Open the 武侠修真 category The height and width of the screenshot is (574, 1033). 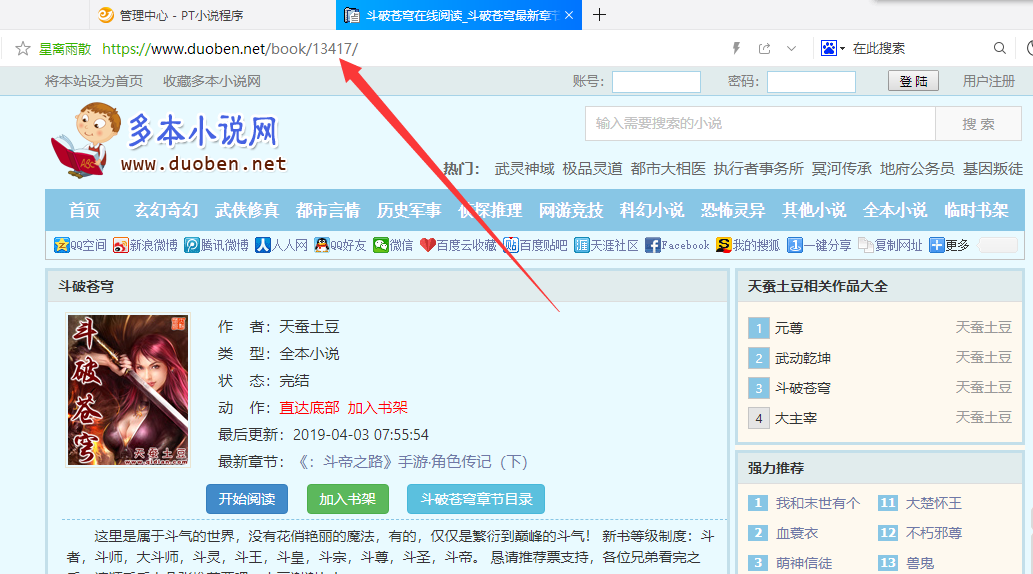tap(247, 210)
